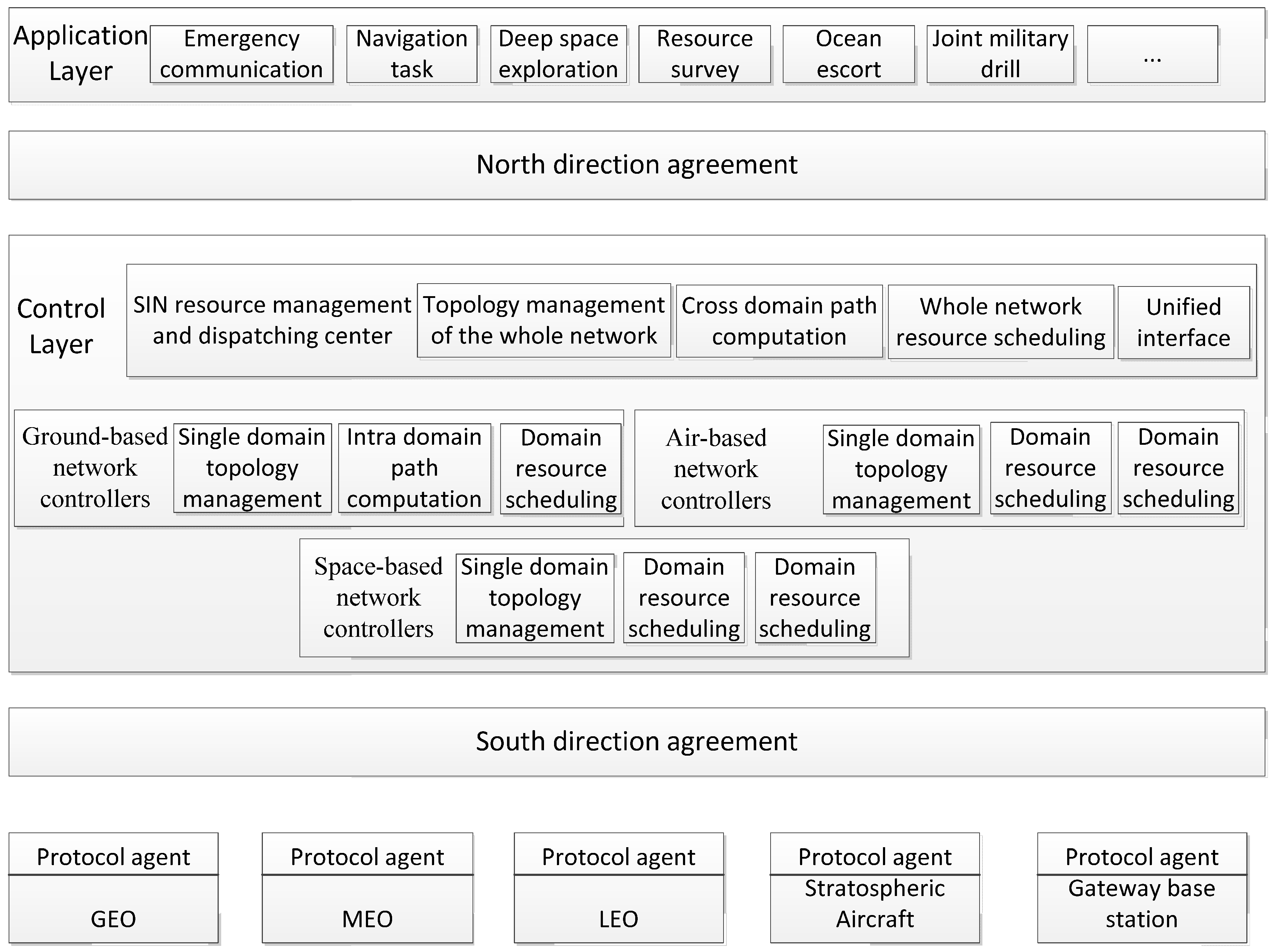Select the Navigation task box

pos(411,54)
